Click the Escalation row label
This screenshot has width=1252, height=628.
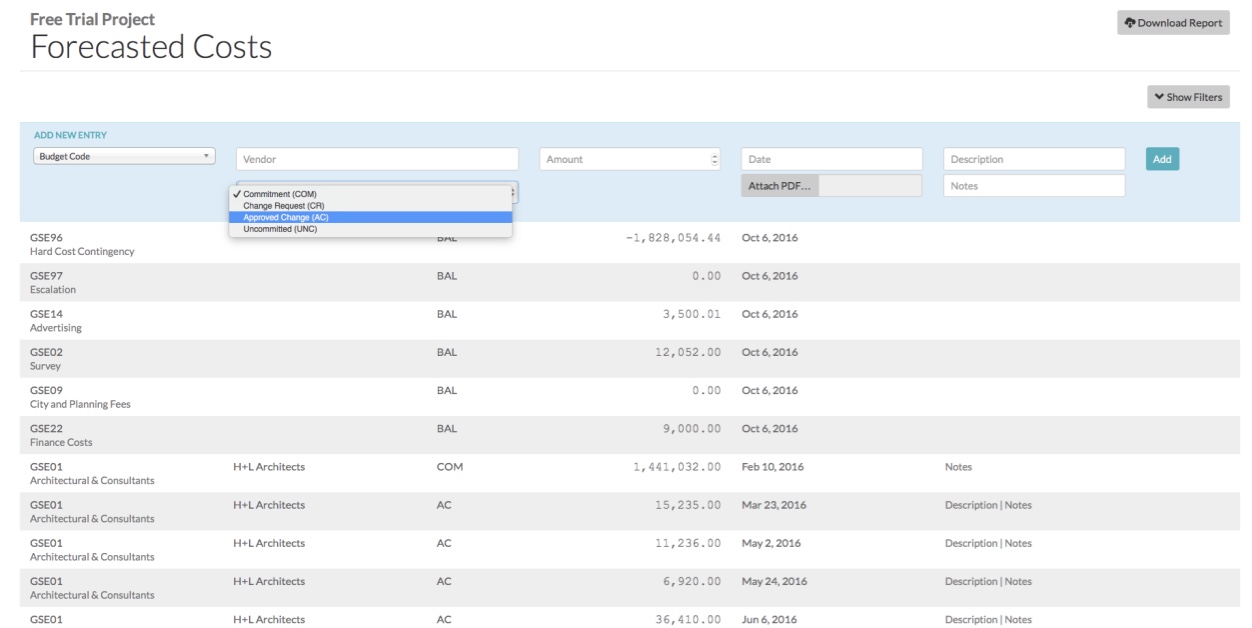pos(53,290)
